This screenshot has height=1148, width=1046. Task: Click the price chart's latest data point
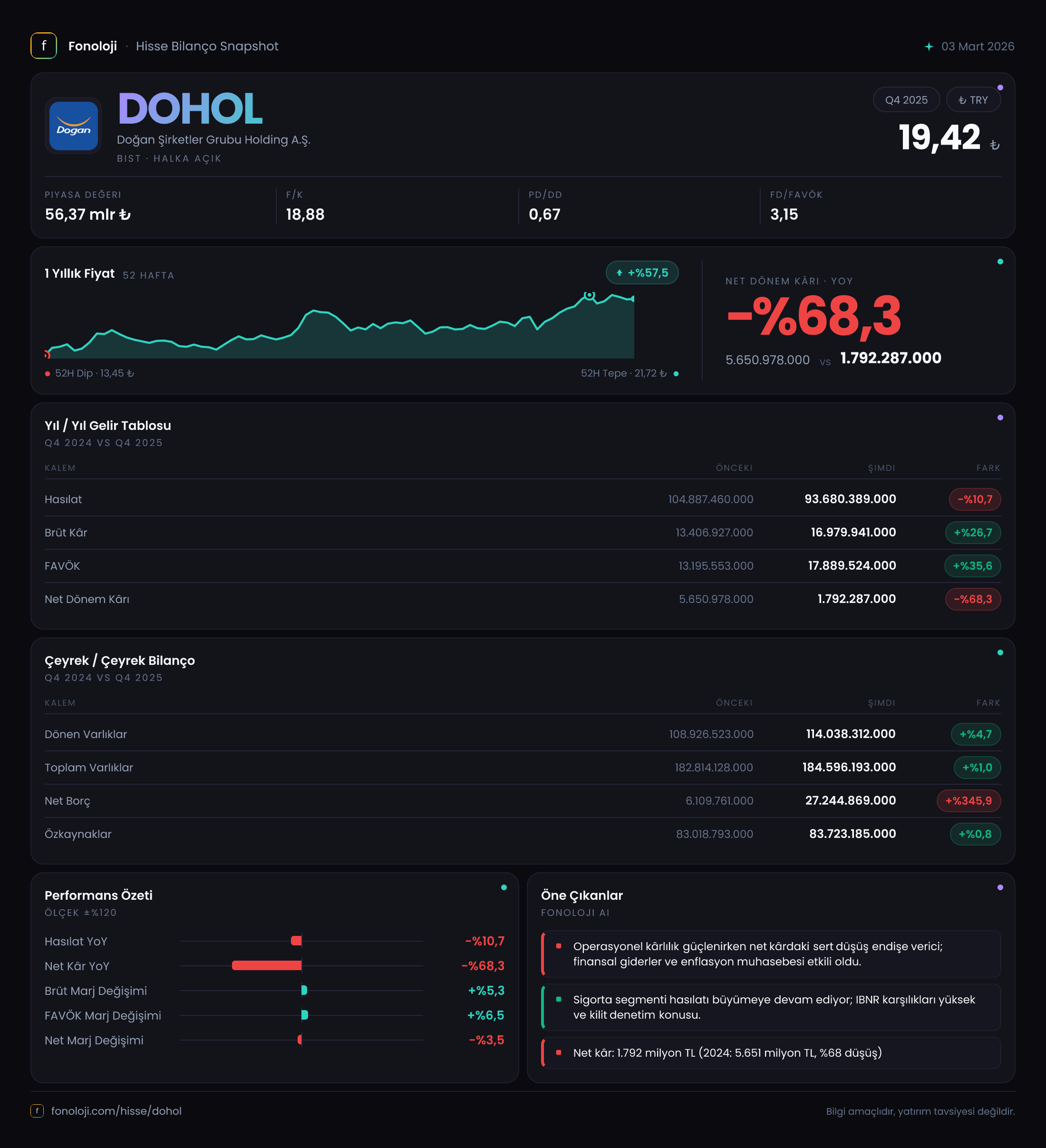point(633,299)
